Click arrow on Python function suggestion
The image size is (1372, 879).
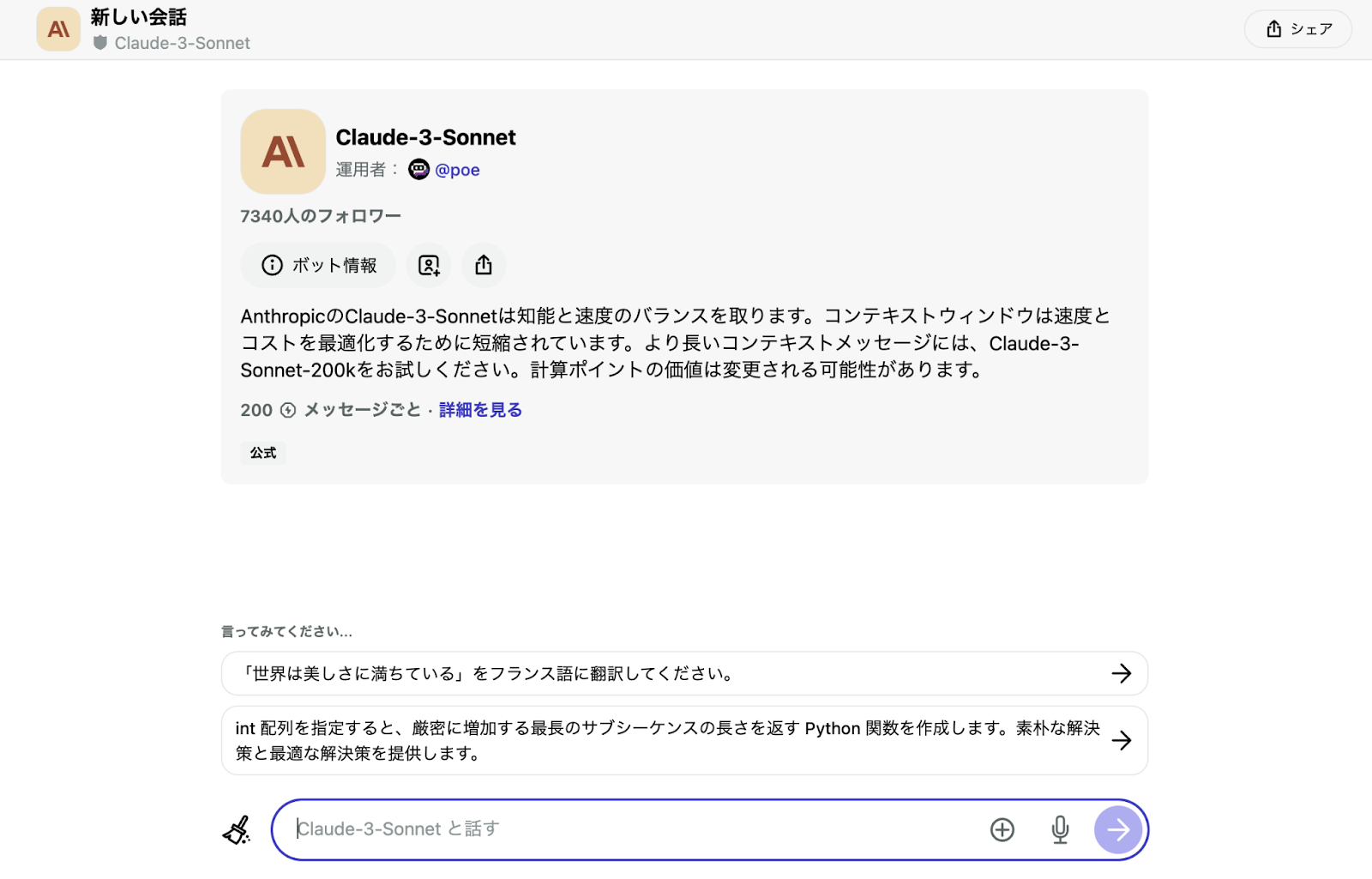tap(1121, 740)
